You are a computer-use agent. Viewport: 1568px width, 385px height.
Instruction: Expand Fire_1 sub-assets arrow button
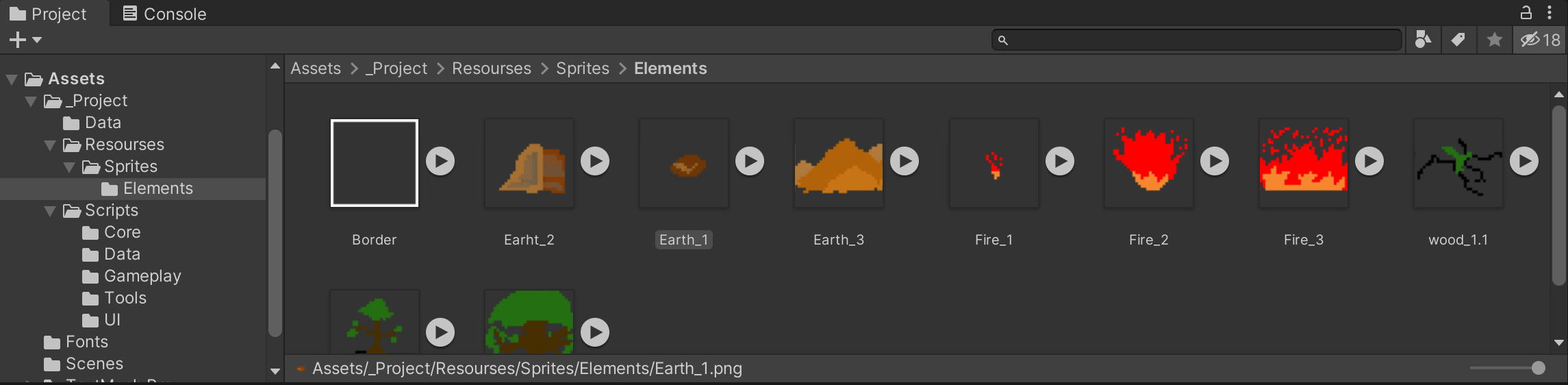tap(1060, 161)
